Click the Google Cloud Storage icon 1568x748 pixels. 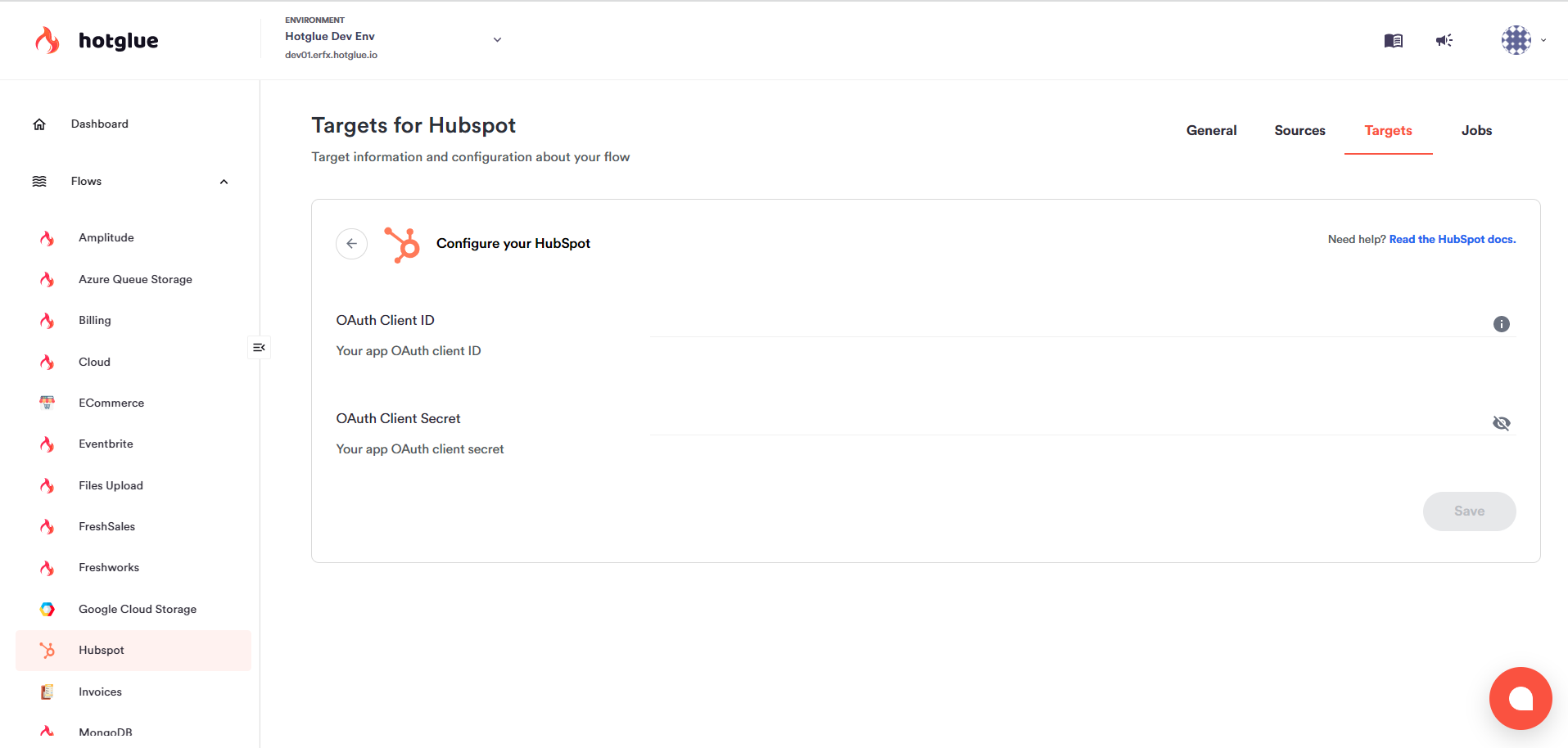[47, 609]
